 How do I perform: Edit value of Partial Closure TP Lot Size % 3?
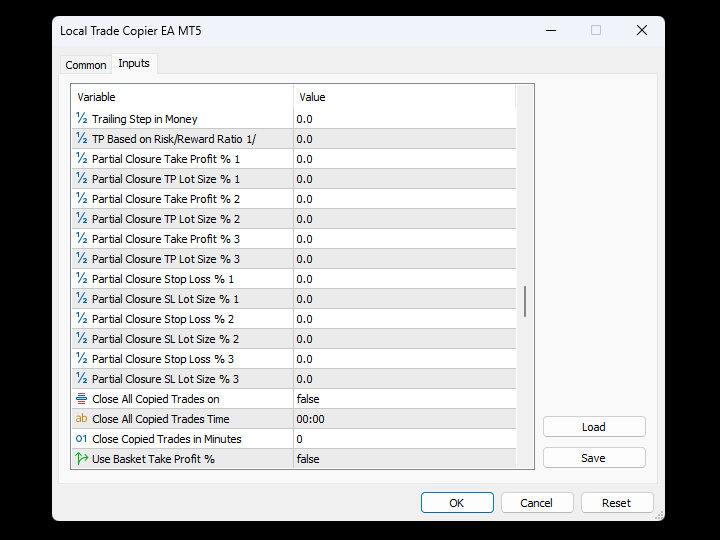(x=405, y=259)
